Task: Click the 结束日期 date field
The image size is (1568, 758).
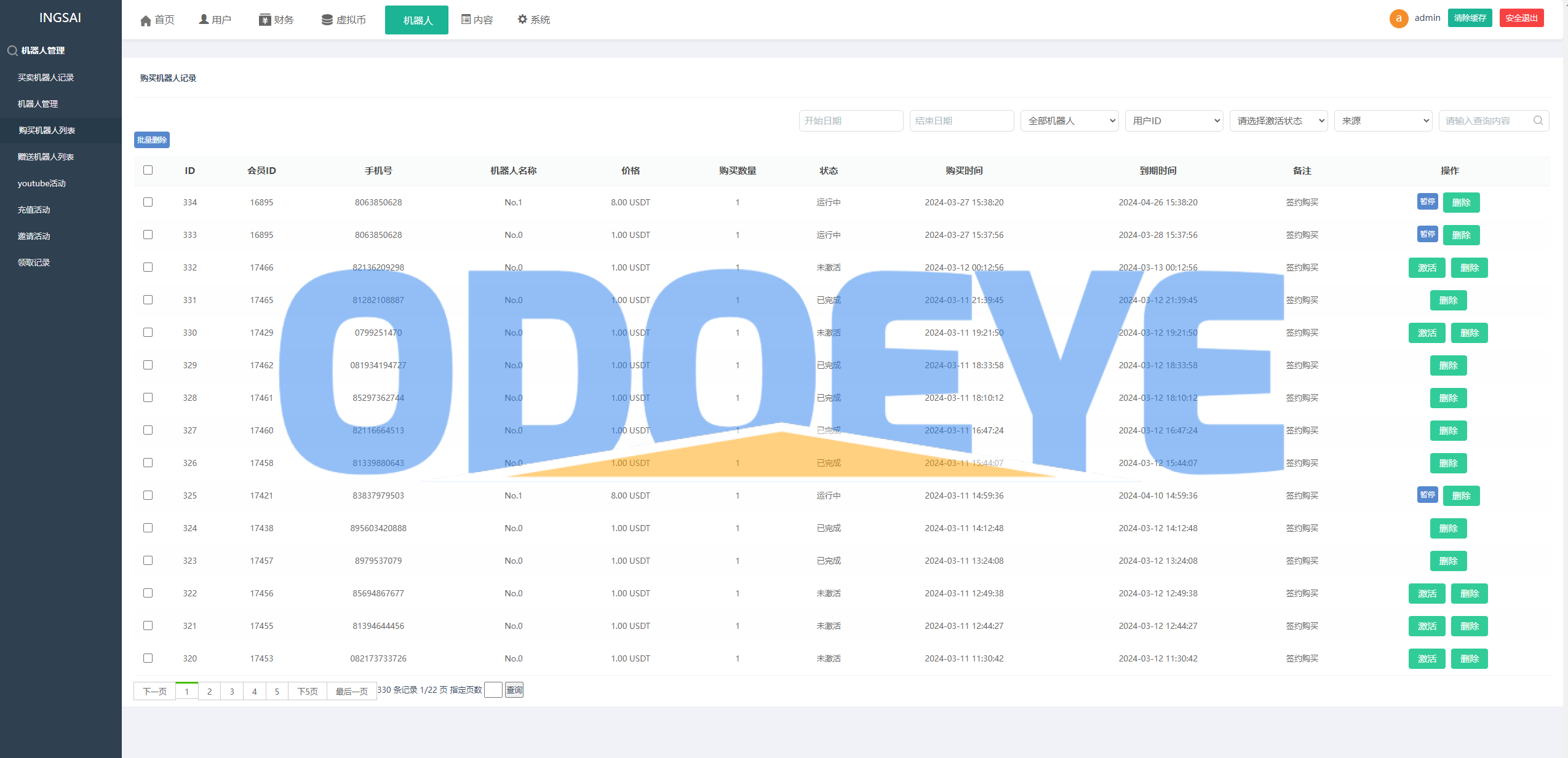Action: [x=961, y=120]
